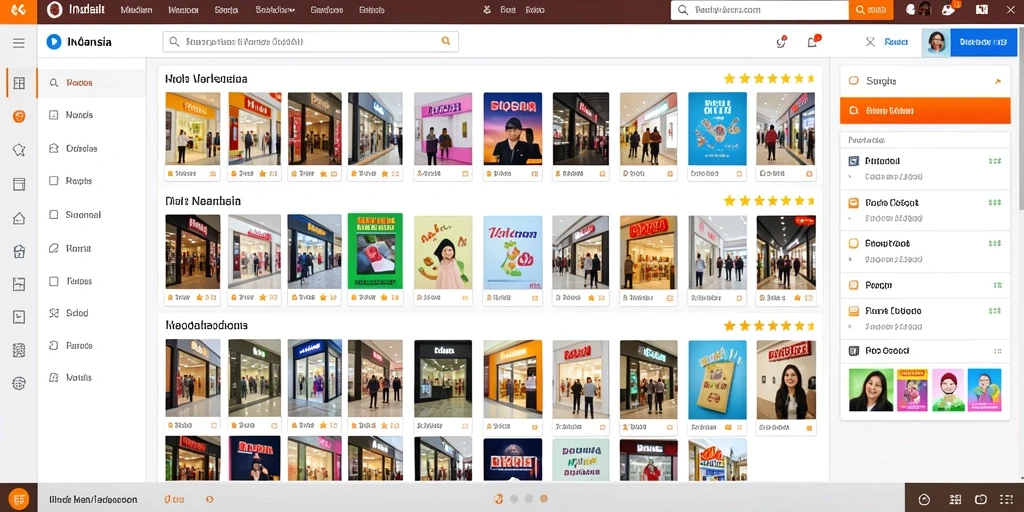This screenshot has height=512, width=1024.
Task: Tick the checkbox beside Staonal in sidebar
Action: 54,214
